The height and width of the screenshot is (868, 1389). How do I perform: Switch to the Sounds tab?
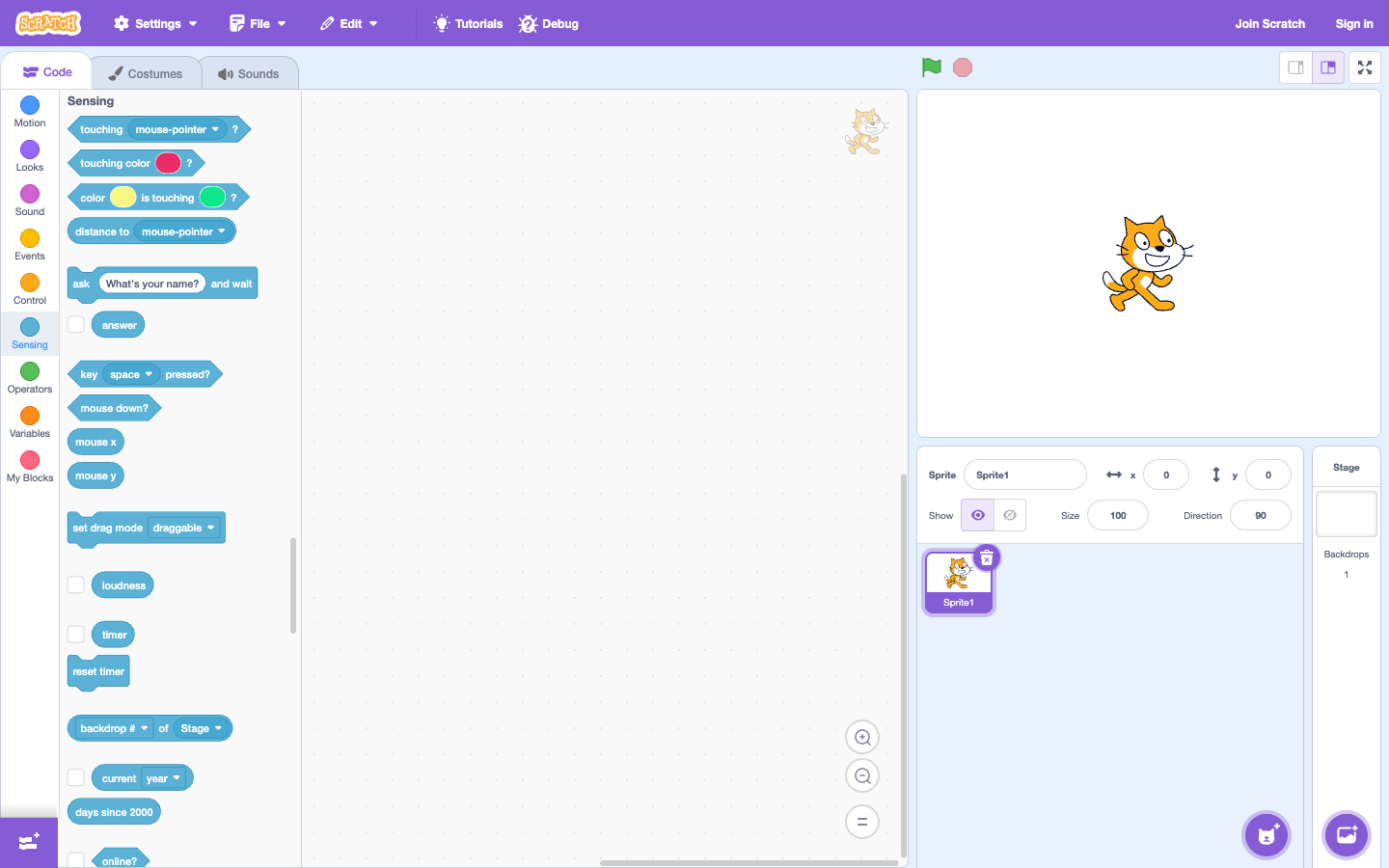pos(249,73)
